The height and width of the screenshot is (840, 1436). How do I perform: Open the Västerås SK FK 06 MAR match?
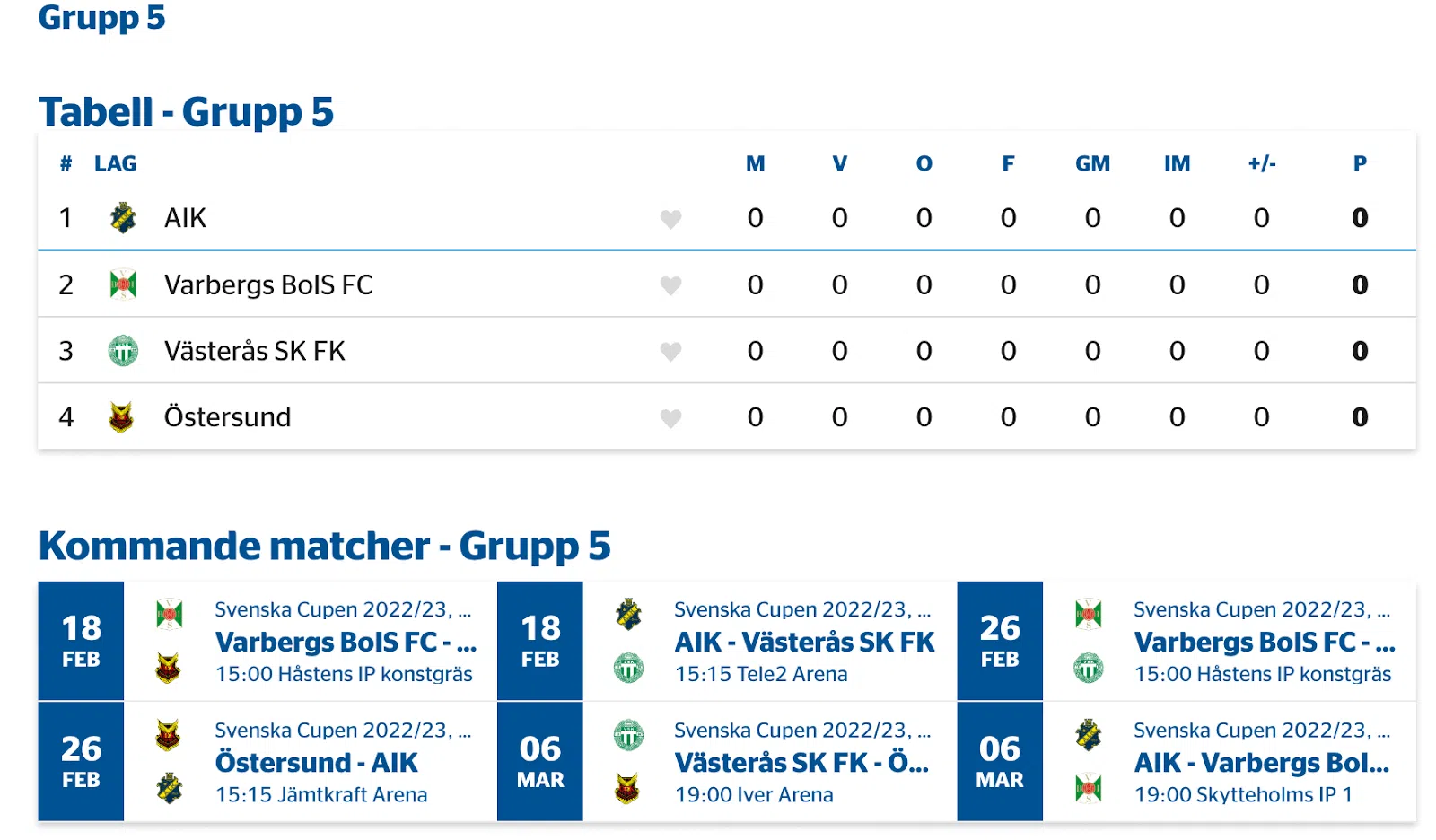pos(801,763)
